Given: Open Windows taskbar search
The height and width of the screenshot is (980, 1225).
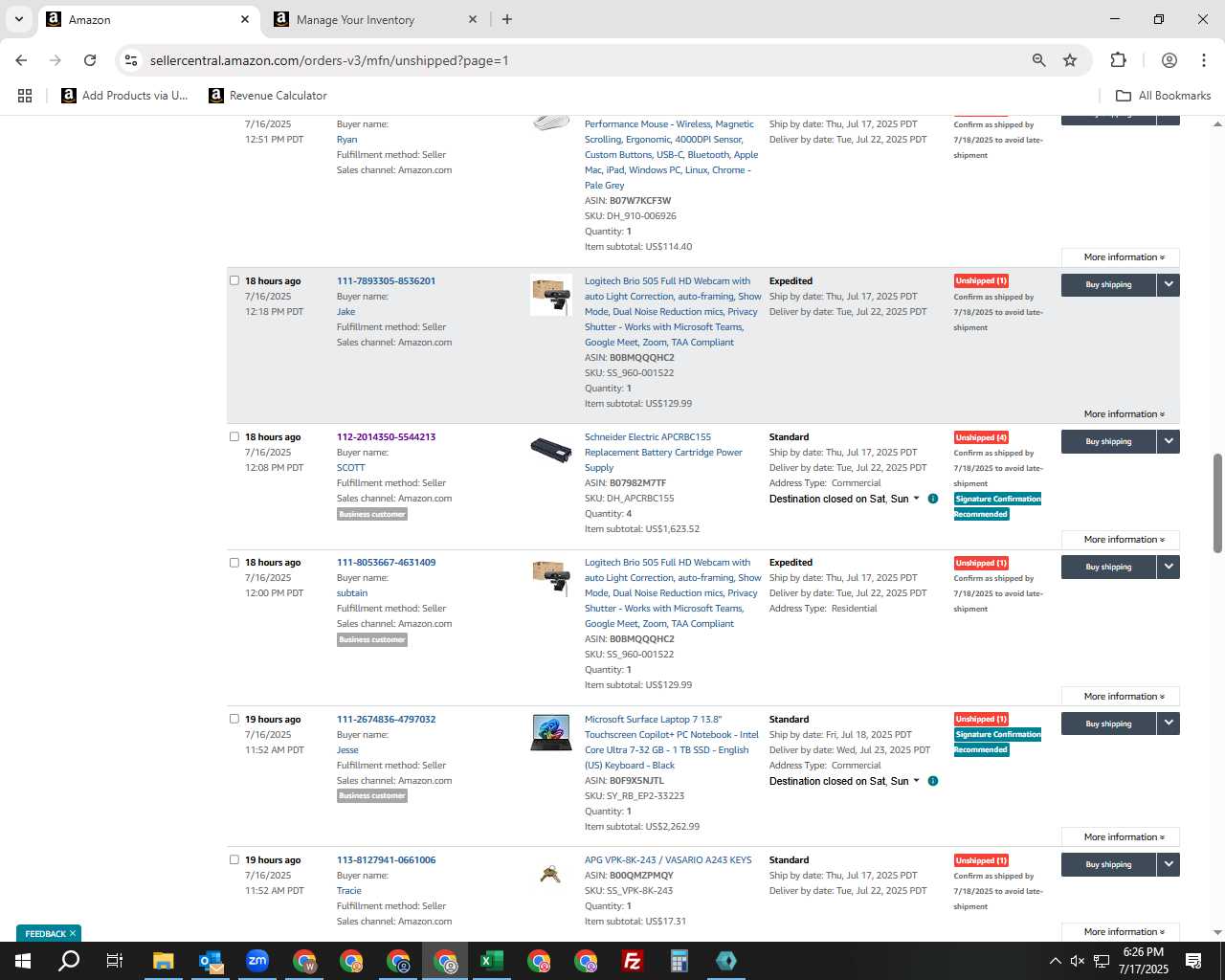Looking at the screenshot, I should pos(69,961).
